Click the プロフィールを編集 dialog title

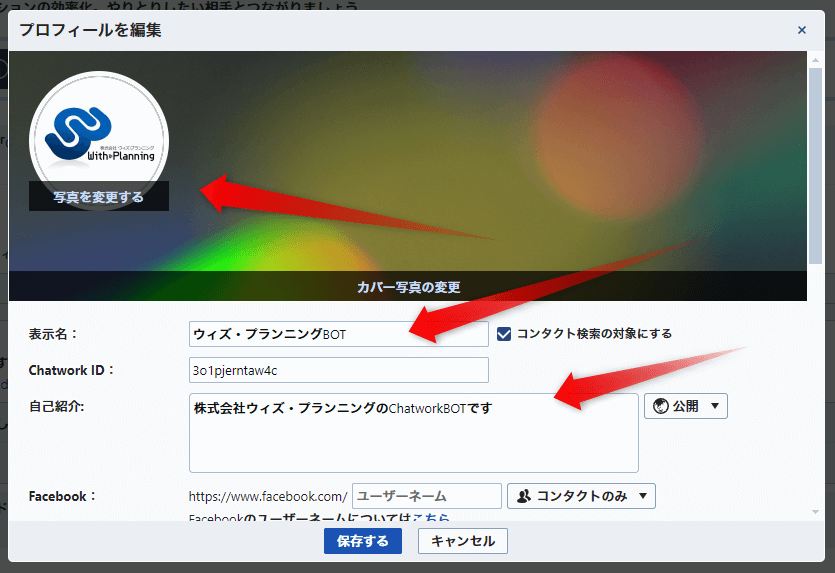coord(90,30)
